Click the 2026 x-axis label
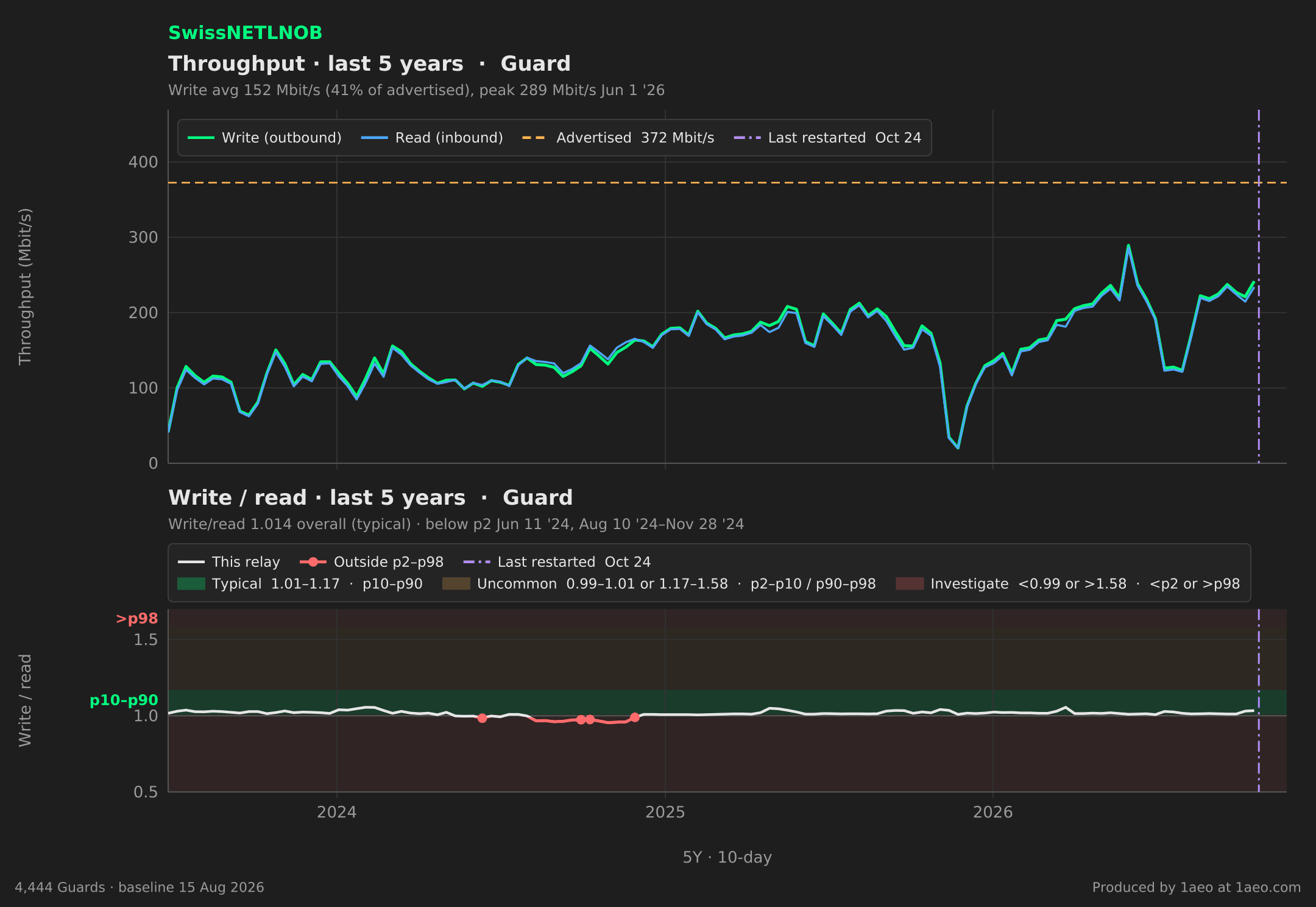 (993, 813)
